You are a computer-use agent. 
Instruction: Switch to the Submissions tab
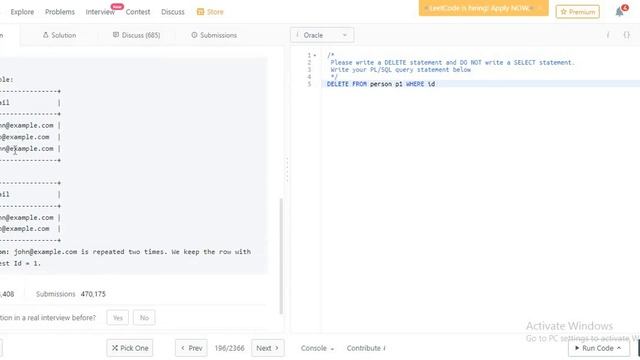[214, 35]
